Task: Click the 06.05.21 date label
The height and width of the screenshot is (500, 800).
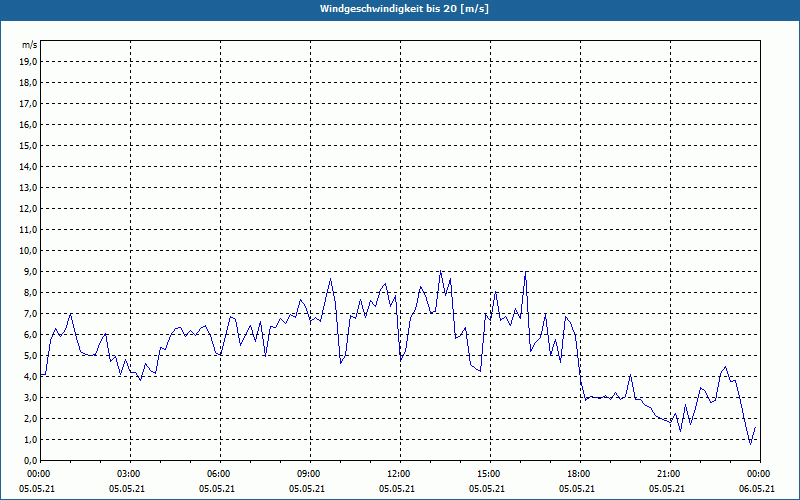Action: (757, 489)
